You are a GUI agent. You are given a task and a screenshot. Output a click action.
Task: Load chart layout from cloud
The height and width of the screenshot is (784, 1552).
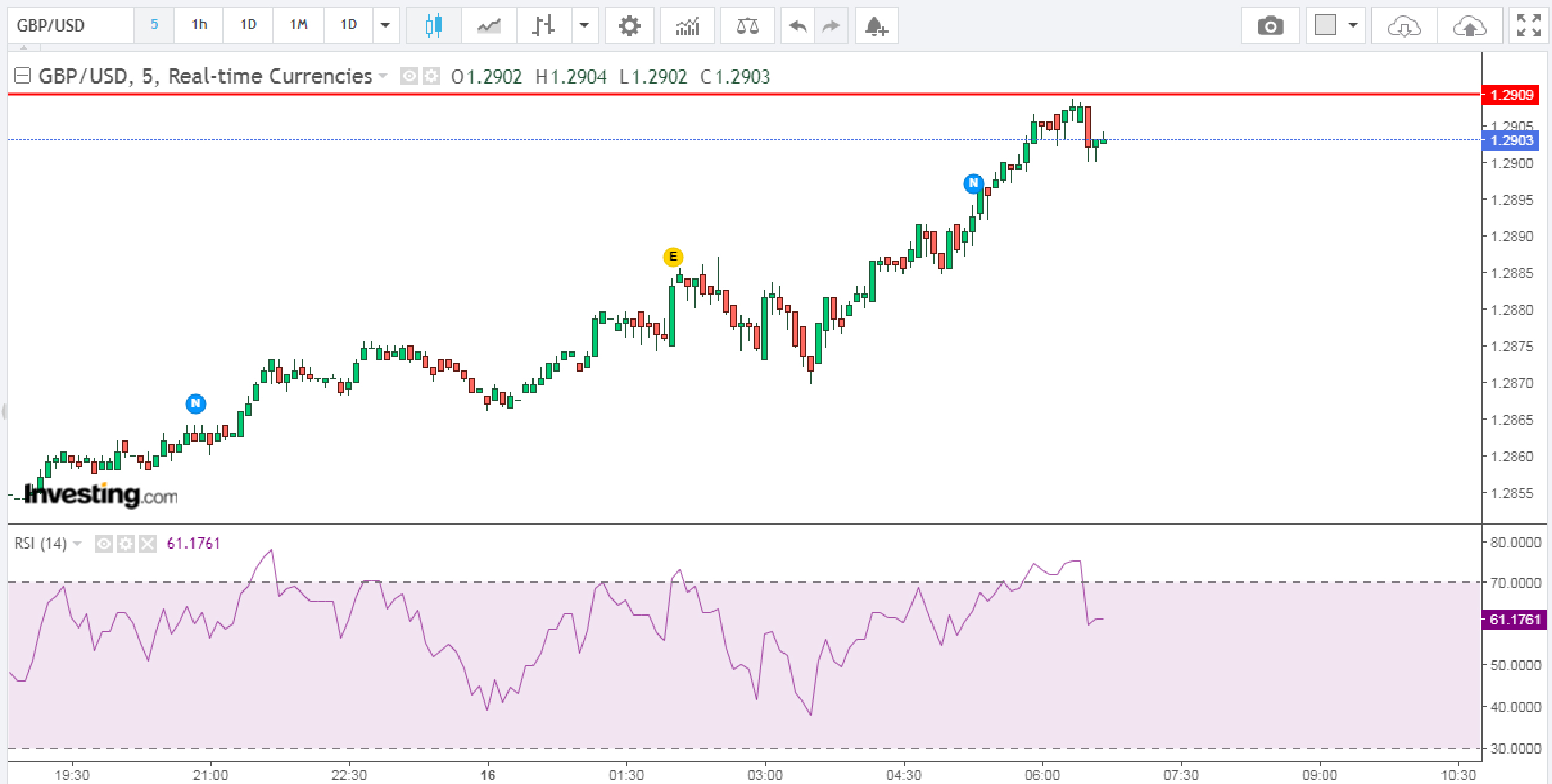1404,25
